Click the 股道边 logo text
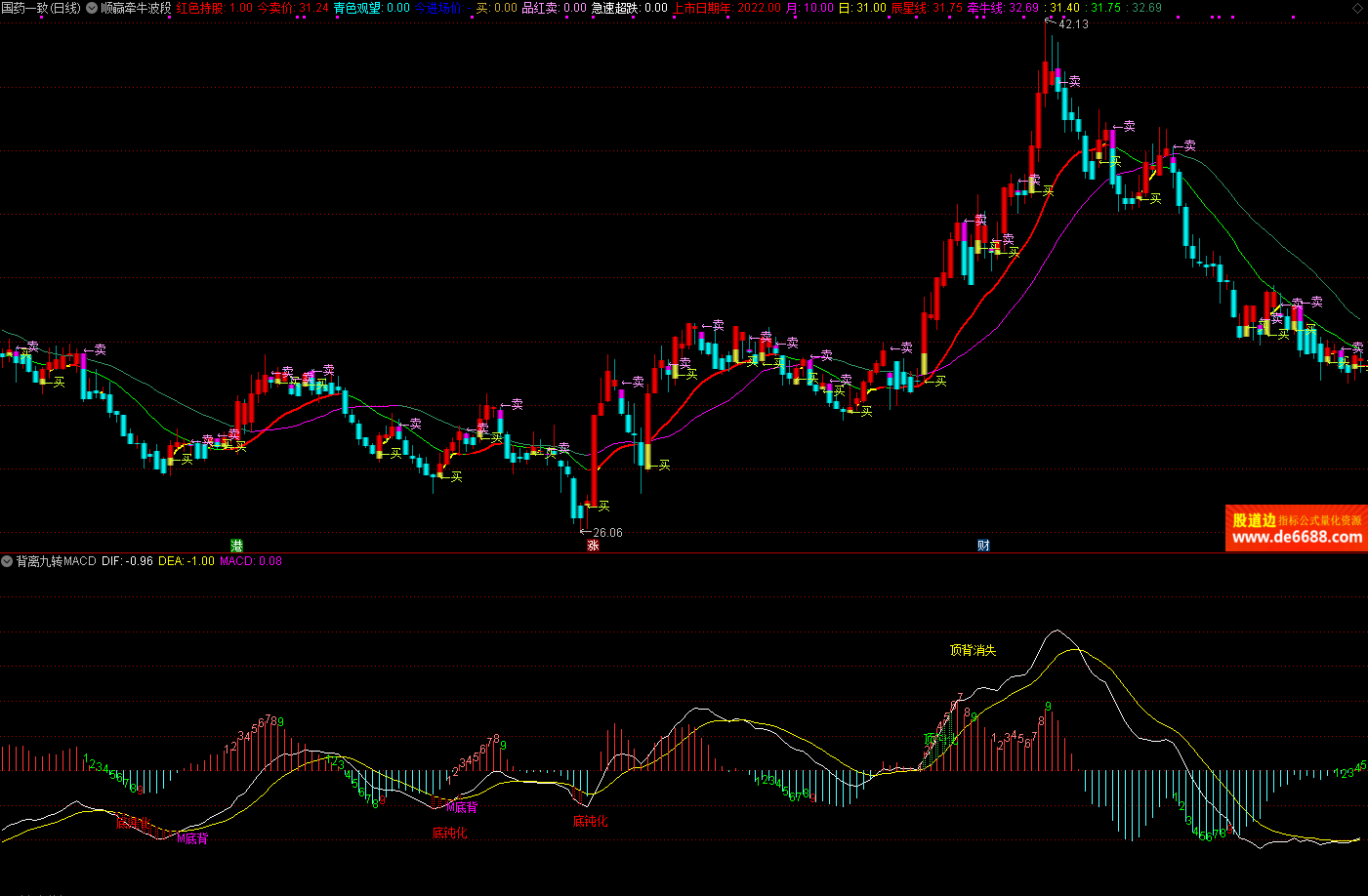This screenshot has width=1368, height=896. [1254, 520]
